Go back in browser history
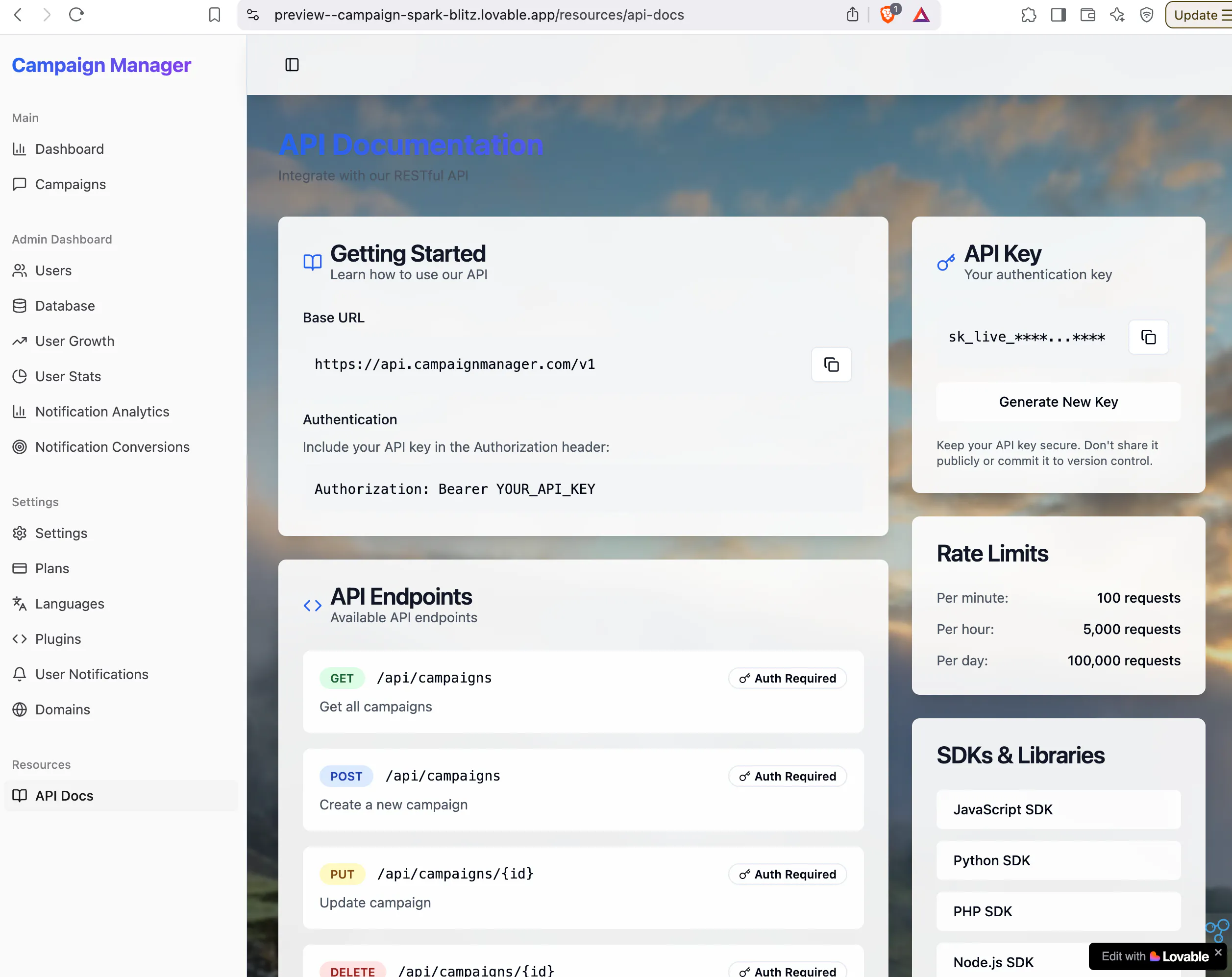Image resolution: width=1232 pixels, height=977 pixels. coord(18,15)
